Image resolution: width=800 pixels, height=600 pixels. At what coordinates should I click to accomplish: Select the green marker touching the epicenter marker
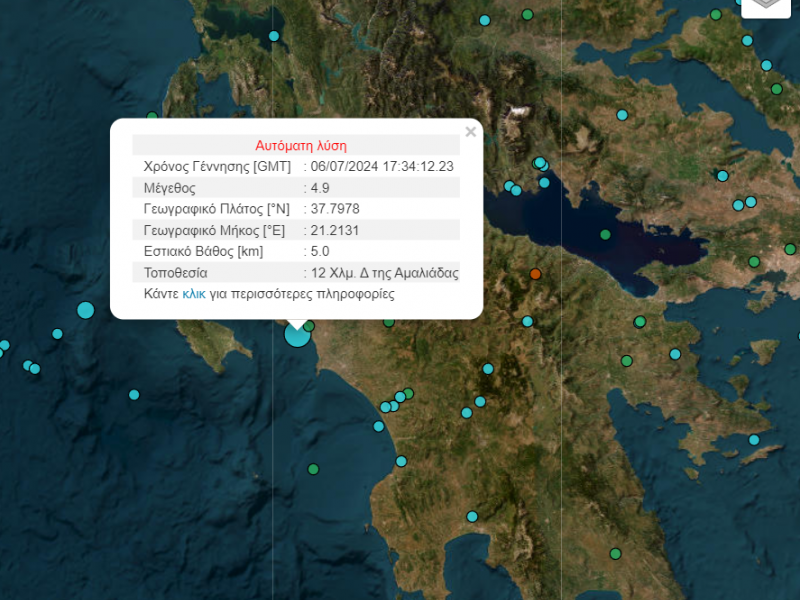(309, 326)
